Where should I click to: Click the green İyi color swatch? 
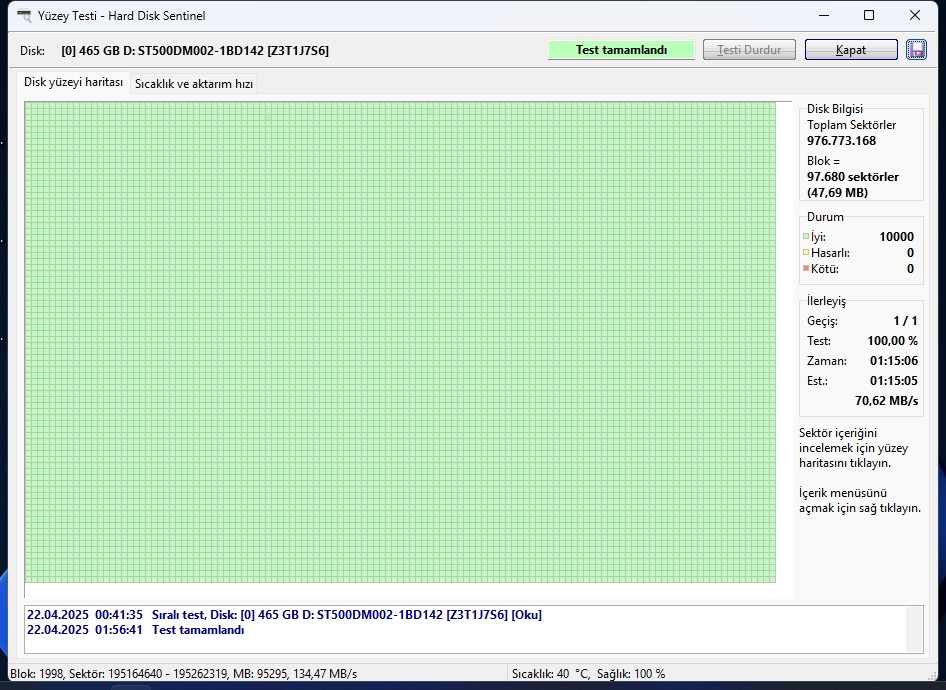point(805,236)
